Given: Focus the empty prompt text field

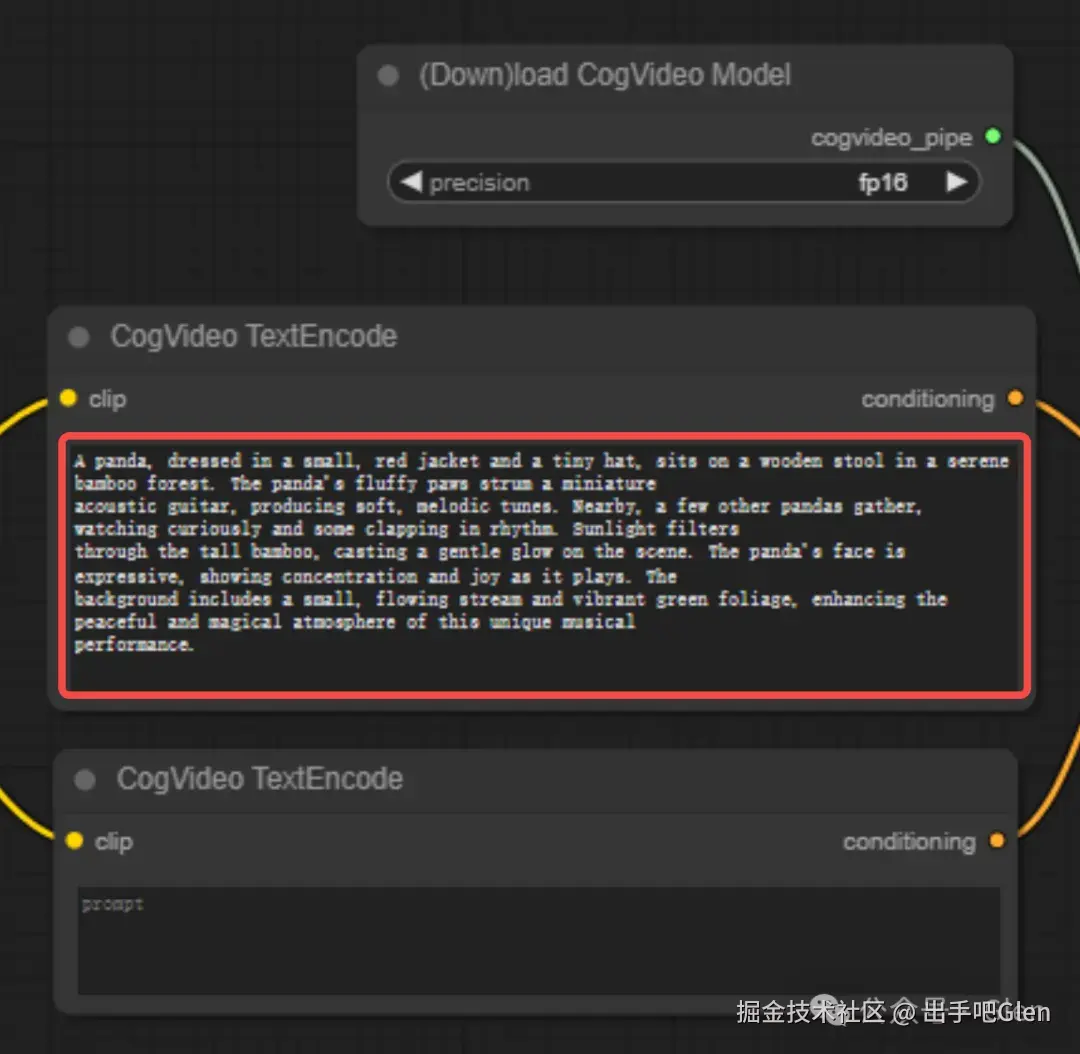Looking at the screenshot, I should 539,941.
